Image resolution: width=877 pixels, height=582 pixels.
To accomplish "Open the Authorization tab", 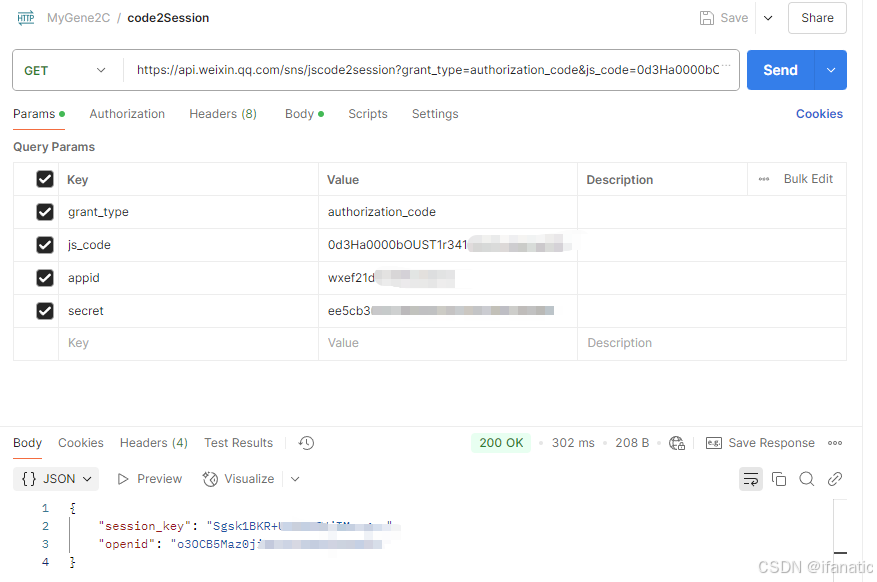I will pos(127,114).
